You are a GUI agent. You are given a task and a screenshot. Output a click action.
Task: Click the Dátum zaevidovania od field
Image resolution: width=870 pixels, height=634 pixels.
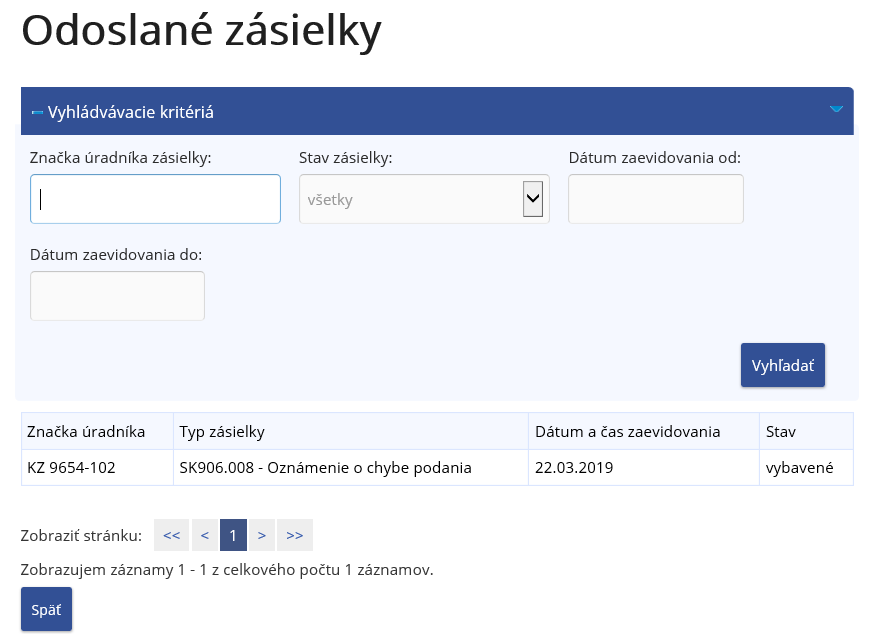coord(656,199)
